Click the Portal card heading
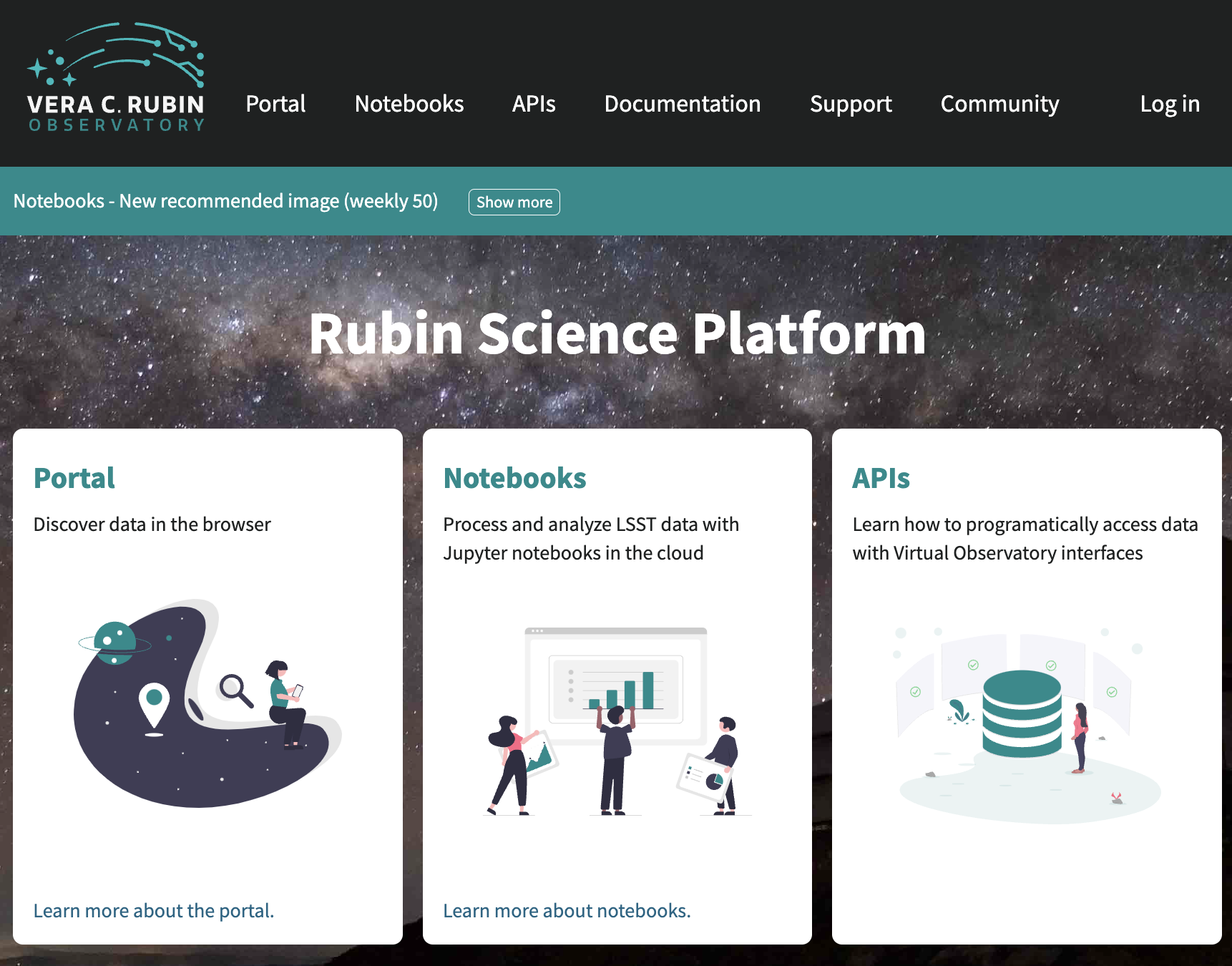1232x966 pixels. coord(74,478)
